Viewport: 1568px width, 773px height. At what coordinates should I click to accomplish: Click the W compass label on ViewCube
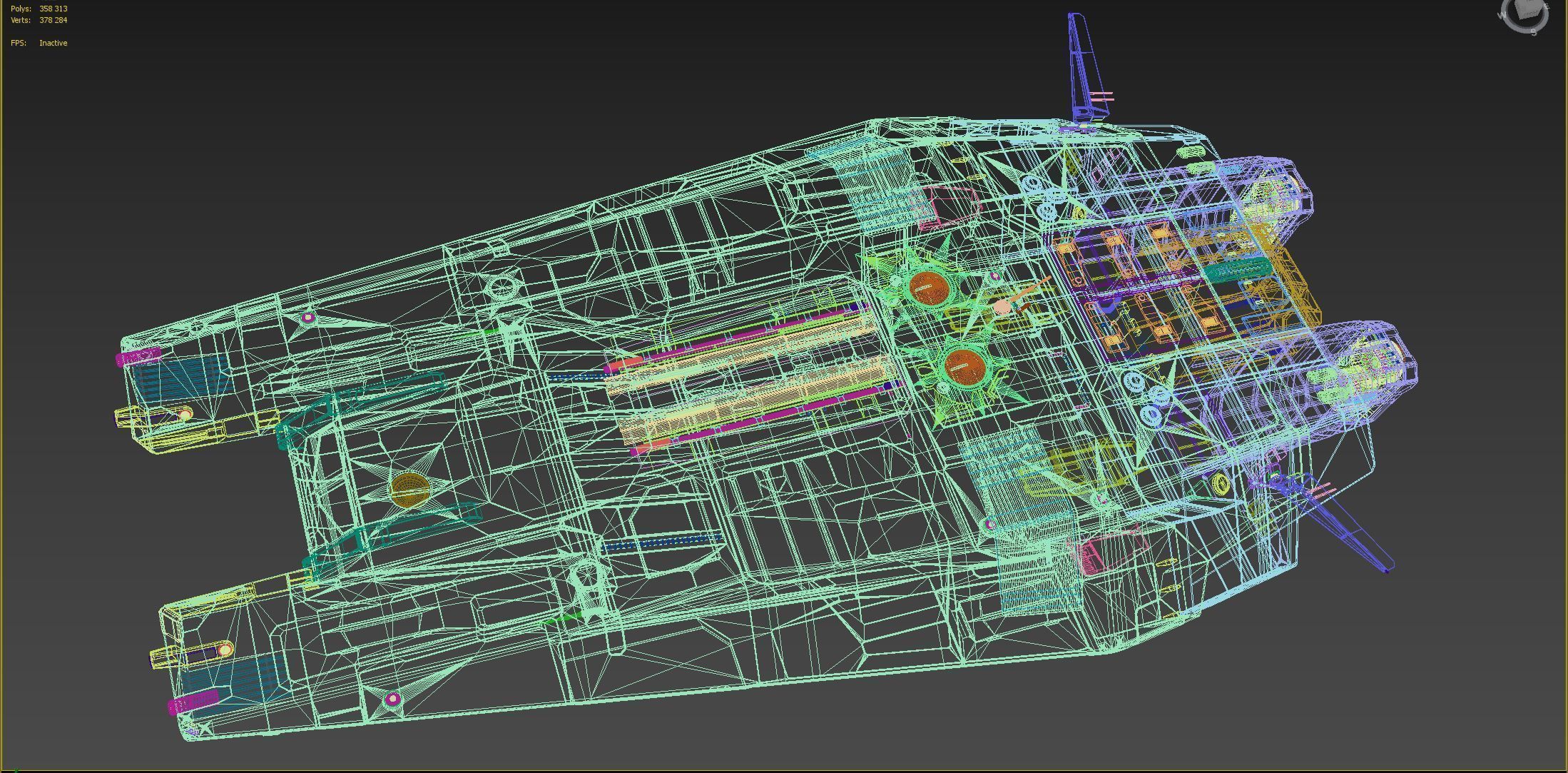coord(1502,15)
